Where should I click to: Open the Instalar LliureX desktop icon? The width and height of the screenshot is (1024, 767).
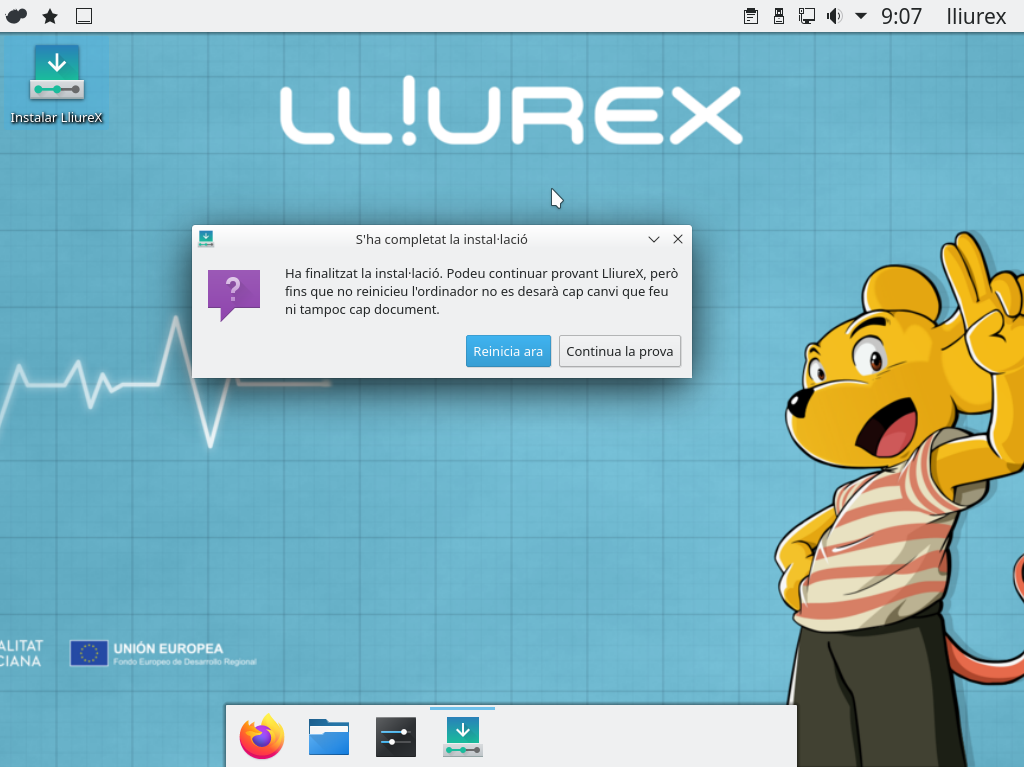click(57, 84)
